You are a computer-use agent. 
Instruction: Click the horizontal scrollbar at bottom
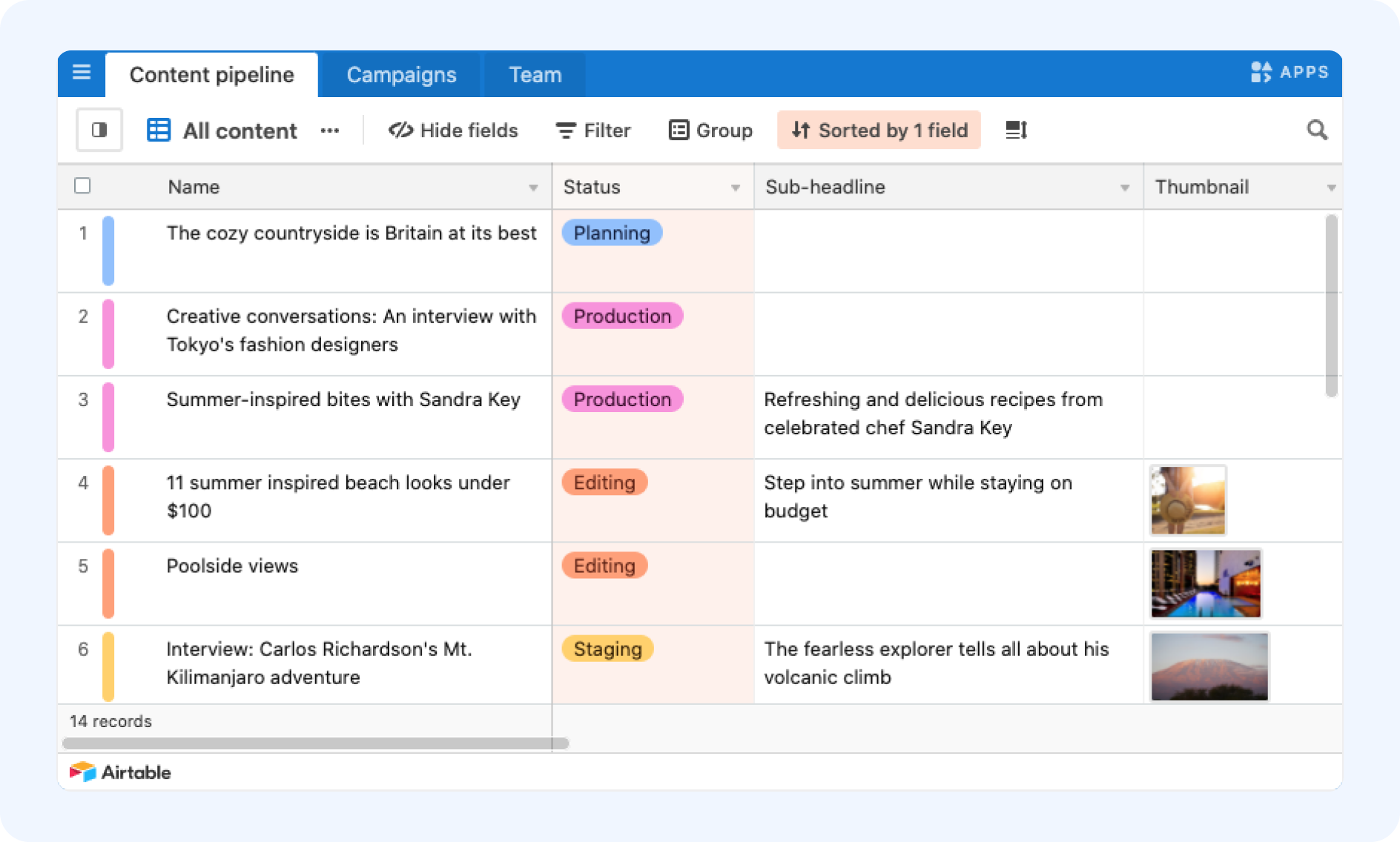315,743
